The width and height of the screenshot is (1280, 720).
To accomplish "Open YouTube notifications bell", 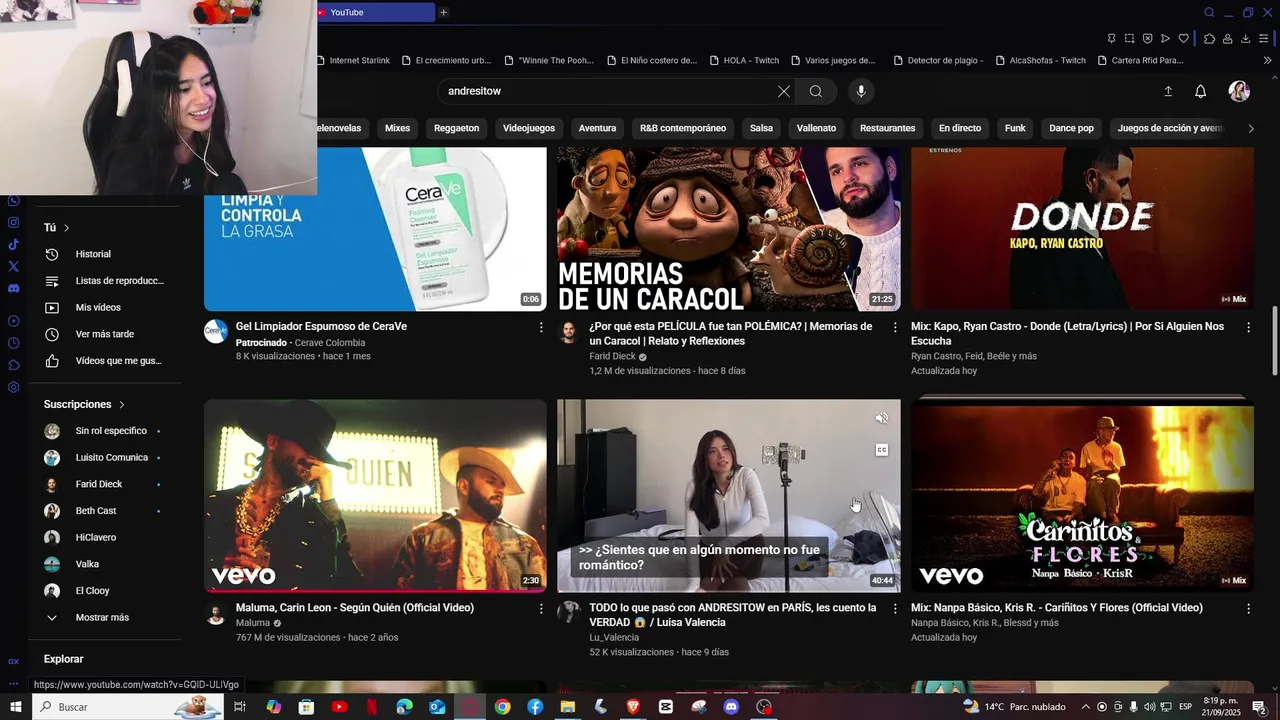I will tap(1201, 91).
